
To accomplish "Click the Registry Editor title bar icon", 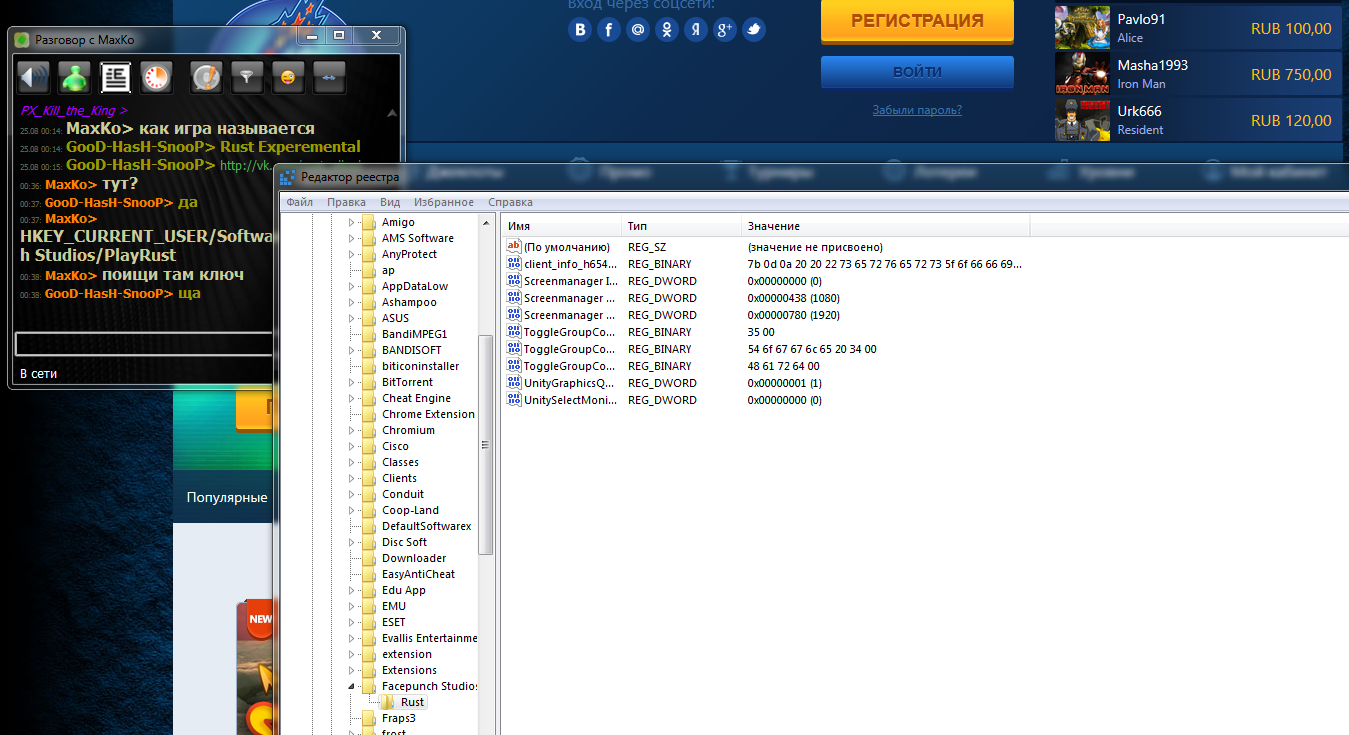I will 288,177.
